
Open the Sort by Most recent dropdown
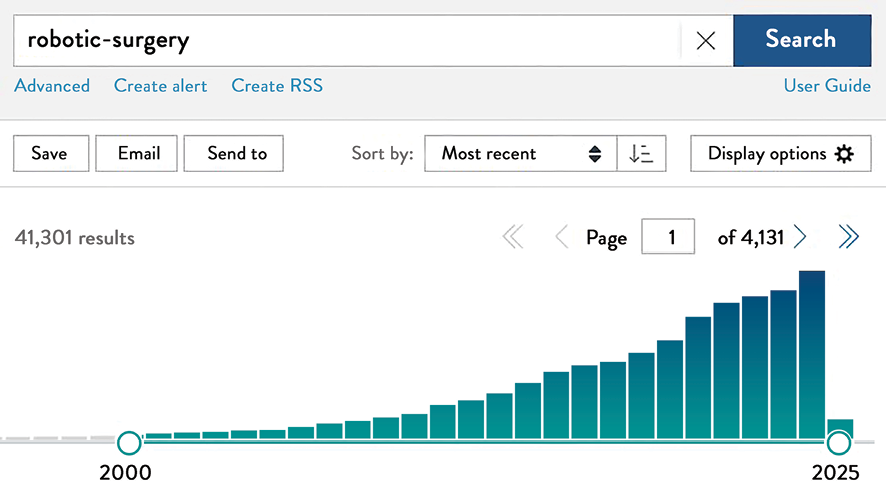pos(520,153)
